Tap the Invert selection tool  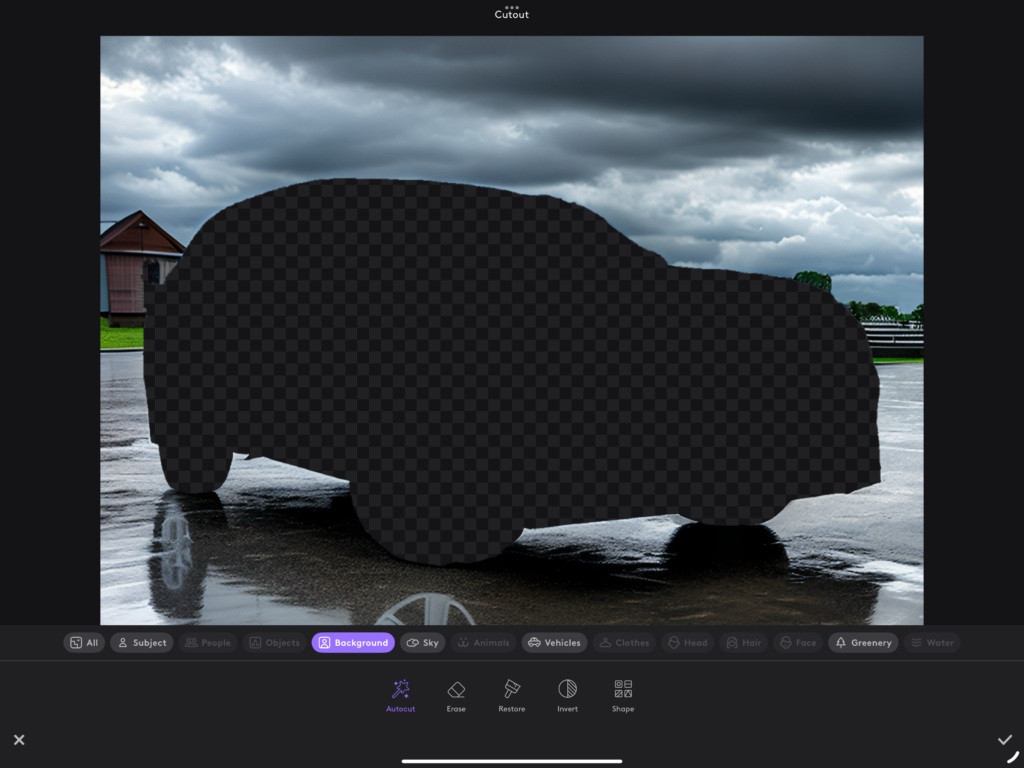pos(567,695)
